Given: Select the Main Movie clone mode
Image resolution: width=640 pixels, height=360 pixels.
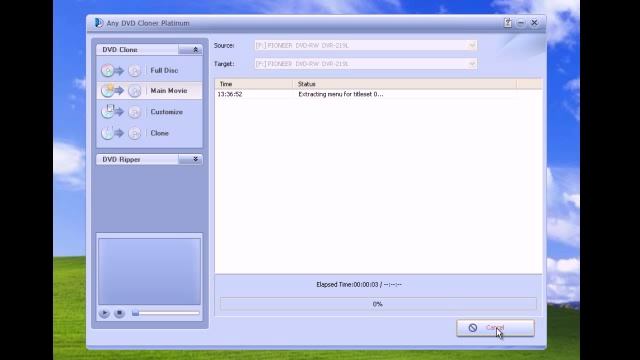Looking at the screenshot, I should pos(149,91).
